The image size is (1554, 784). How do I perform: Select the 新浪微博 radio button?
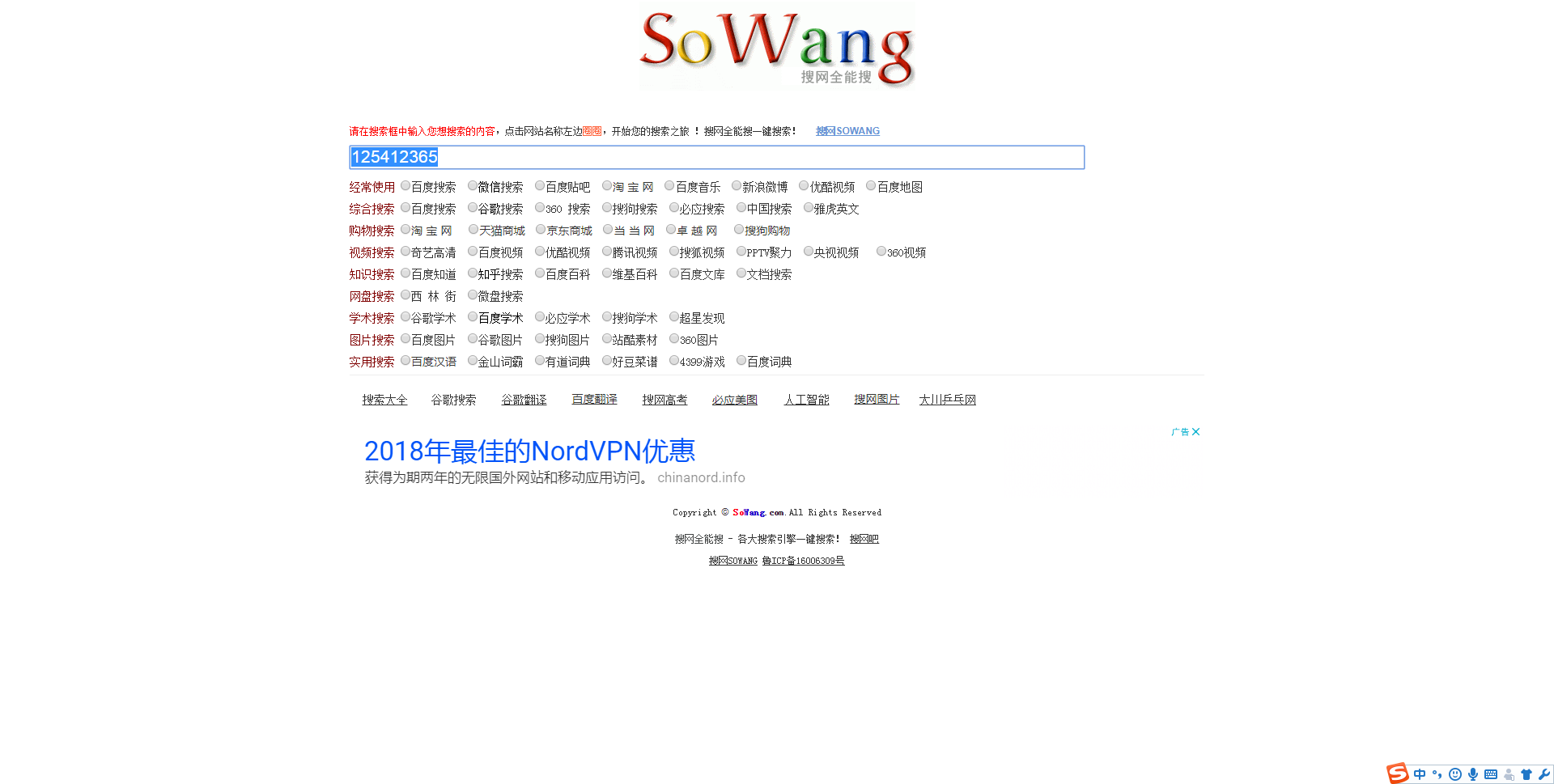pyautogui.click(x=737, y=186)
